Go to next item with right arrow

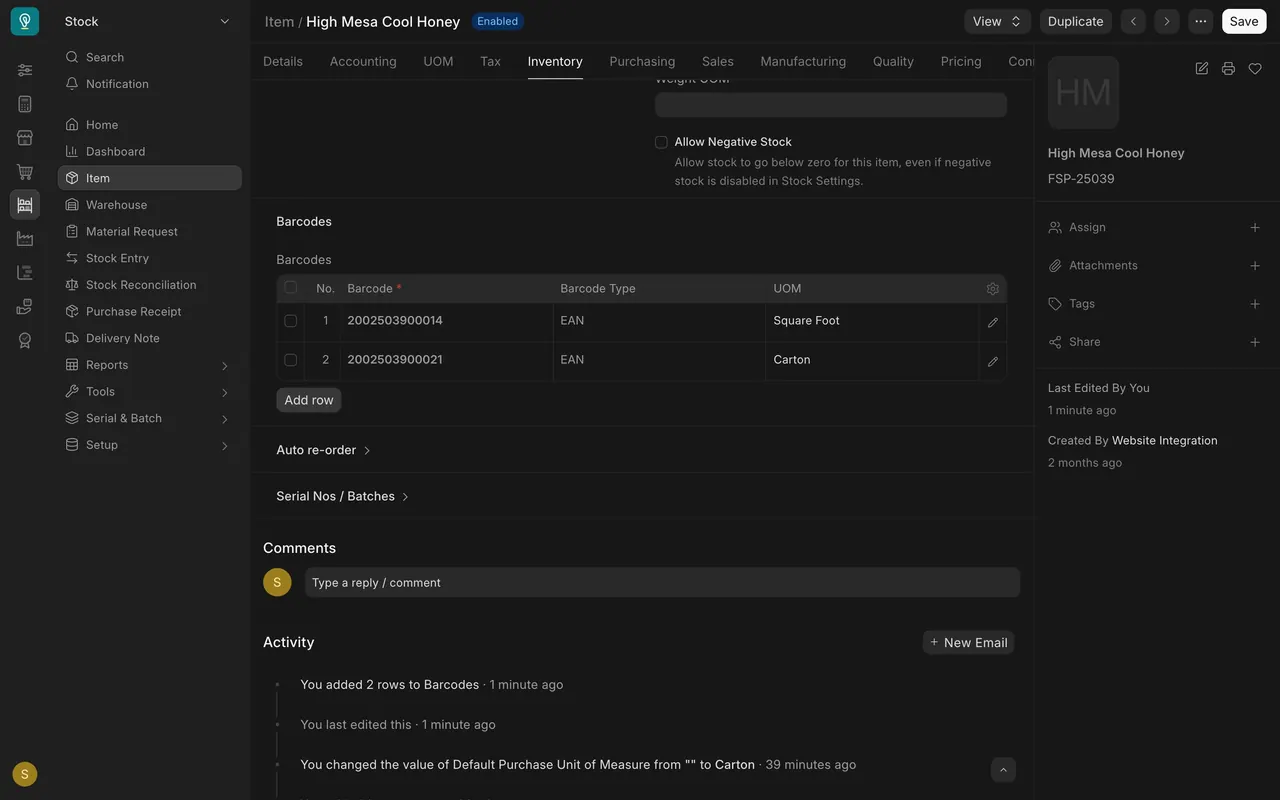point(1166,21)
